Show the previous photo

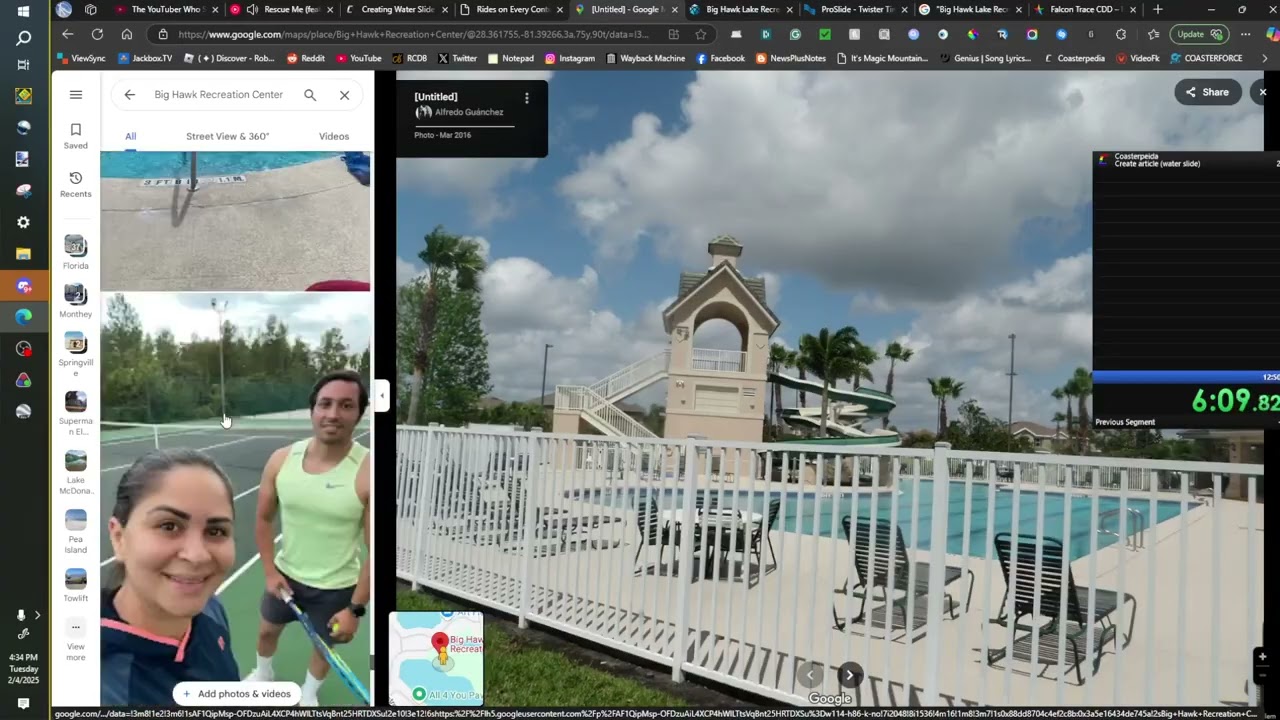point(811,675)
